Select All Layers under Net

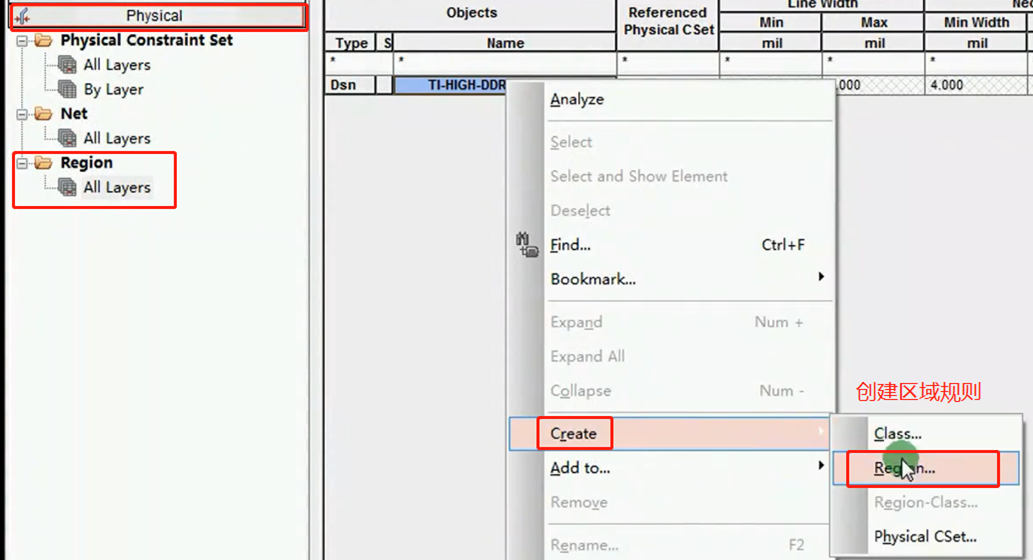[x=117, y=138]
